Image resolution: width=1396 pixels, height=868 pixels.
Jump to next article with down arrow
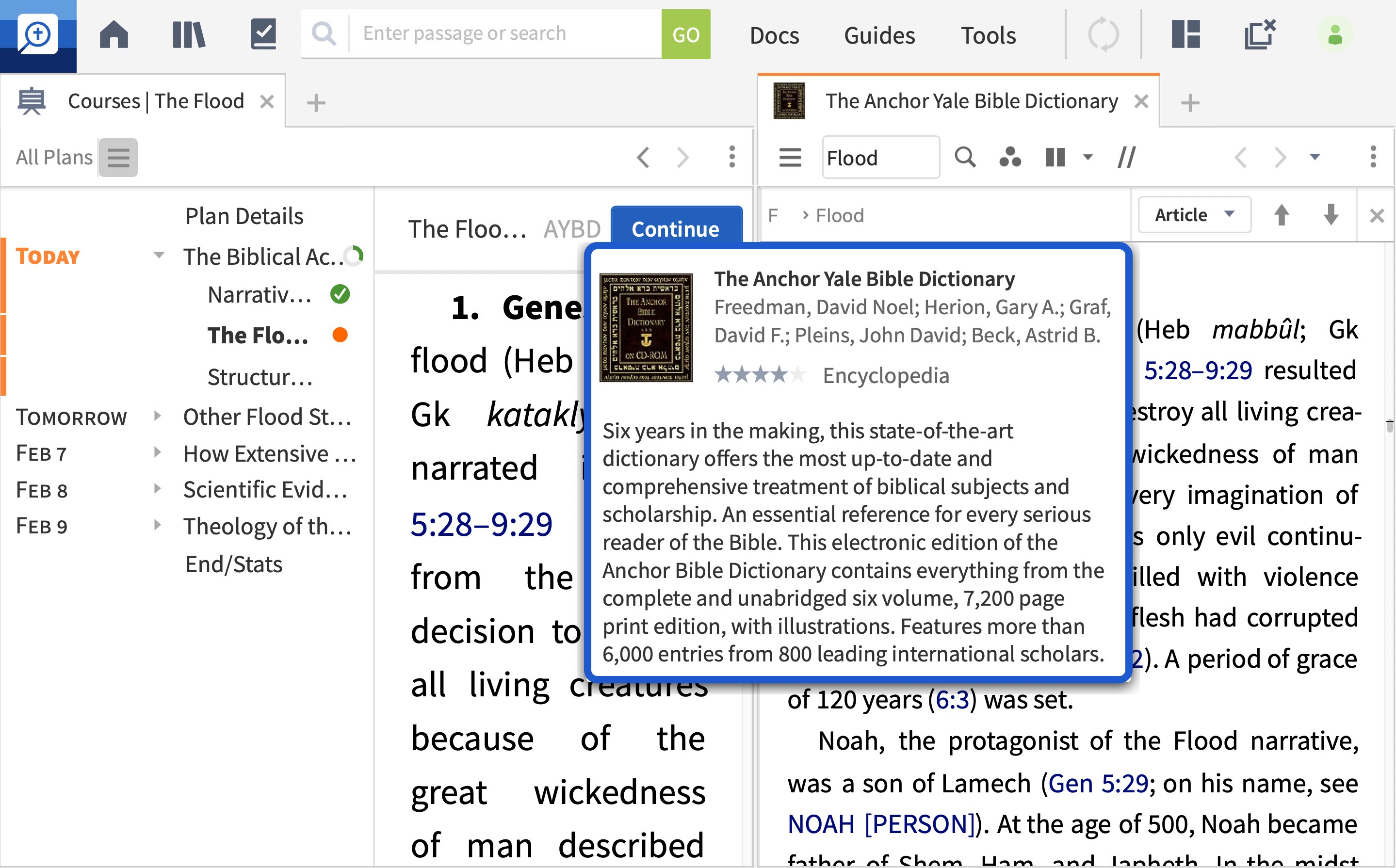click(x=1331, y=215)
